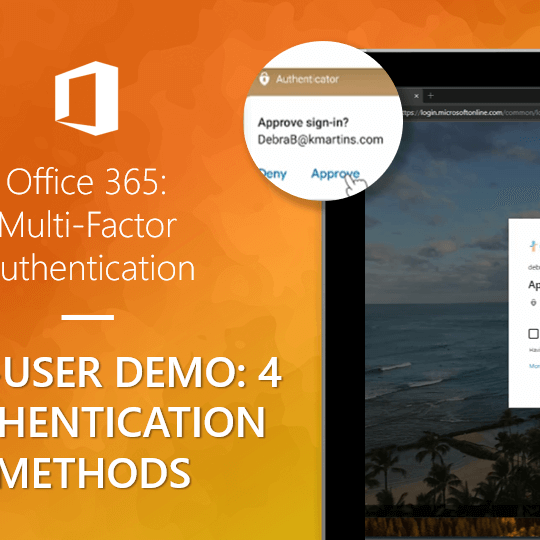Screen dimensions: 540x540
Task: Click the Office logo
Action: pos(87,98)
